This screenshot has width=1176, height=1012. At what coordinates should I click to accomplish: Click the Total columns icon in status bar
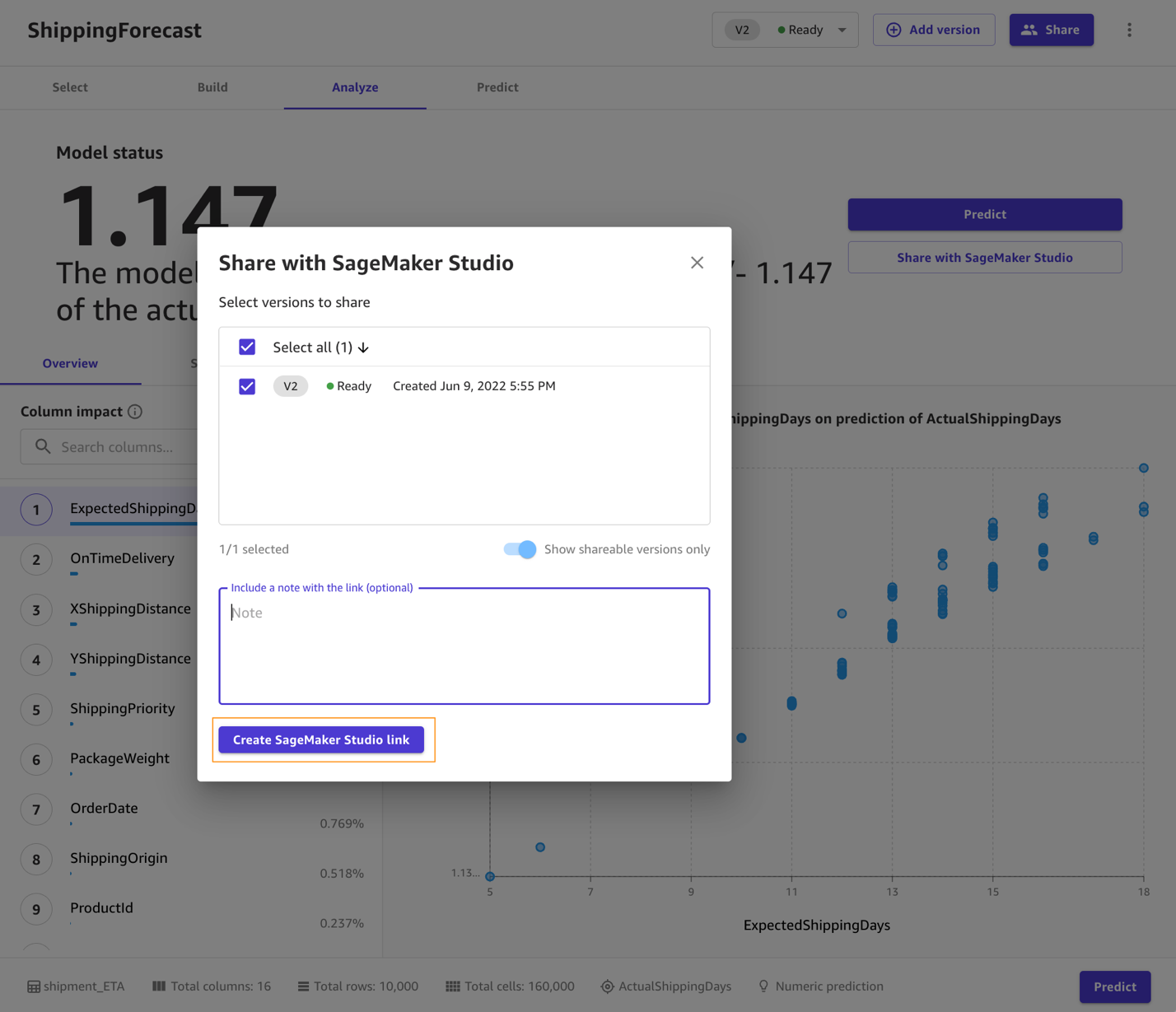point(159,986)
